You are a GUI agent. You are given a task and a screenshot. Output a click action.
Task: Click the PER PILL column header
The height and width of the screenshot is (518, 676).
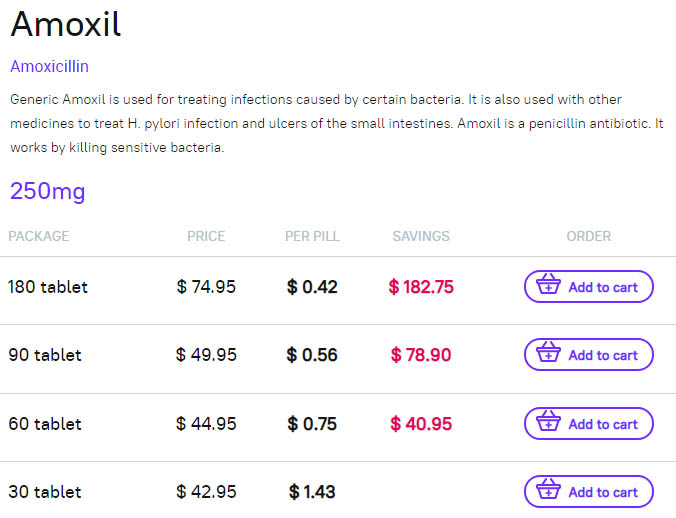click(312, 236)
